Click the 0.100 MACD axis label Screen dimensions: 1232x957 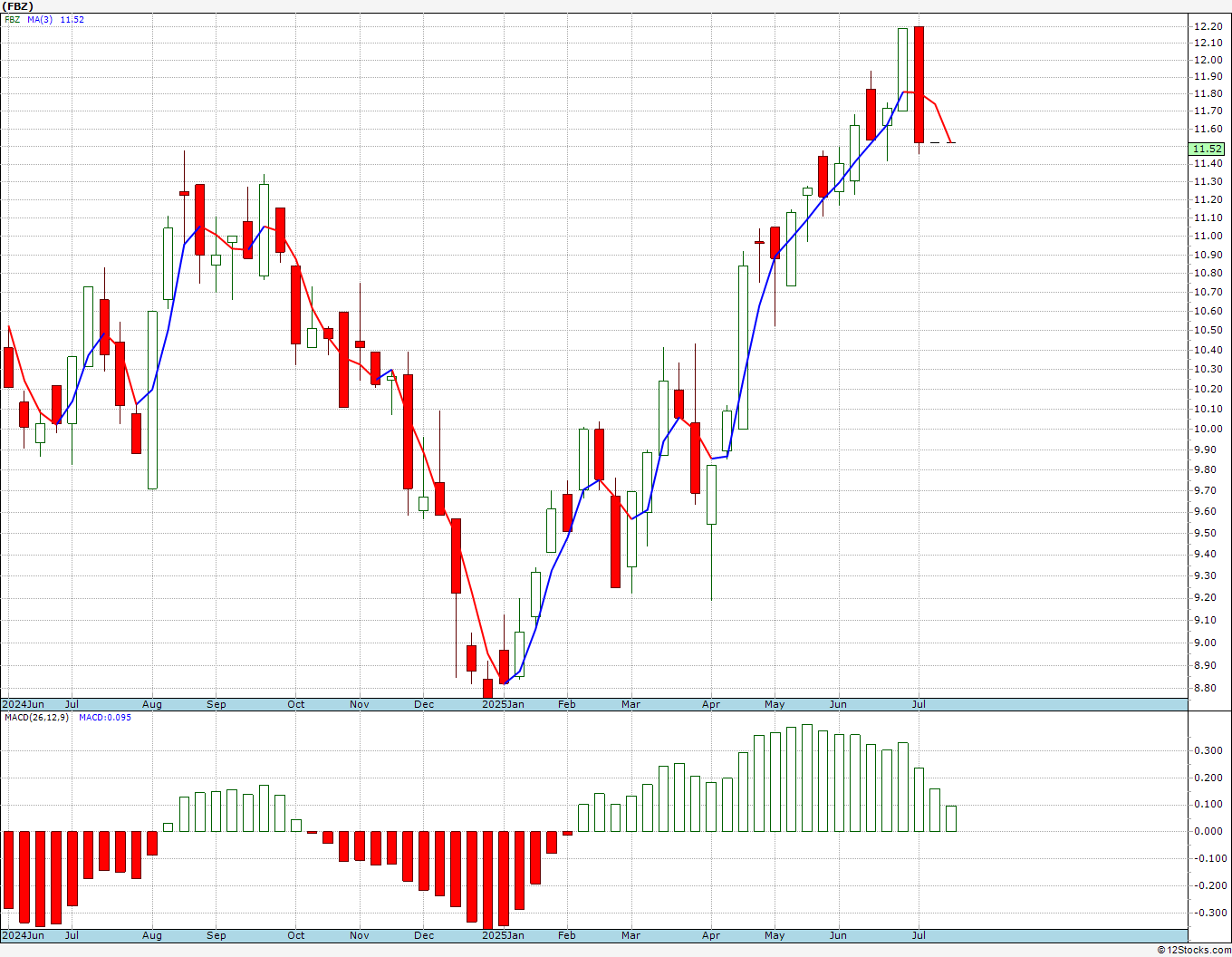tap(1208, 804)
